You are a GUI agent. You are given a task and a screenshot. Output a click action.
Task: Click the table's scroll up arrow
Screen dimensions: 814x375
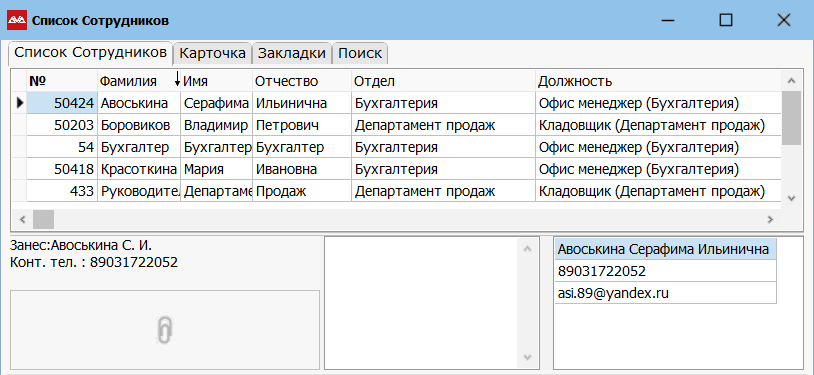(791, 81)
